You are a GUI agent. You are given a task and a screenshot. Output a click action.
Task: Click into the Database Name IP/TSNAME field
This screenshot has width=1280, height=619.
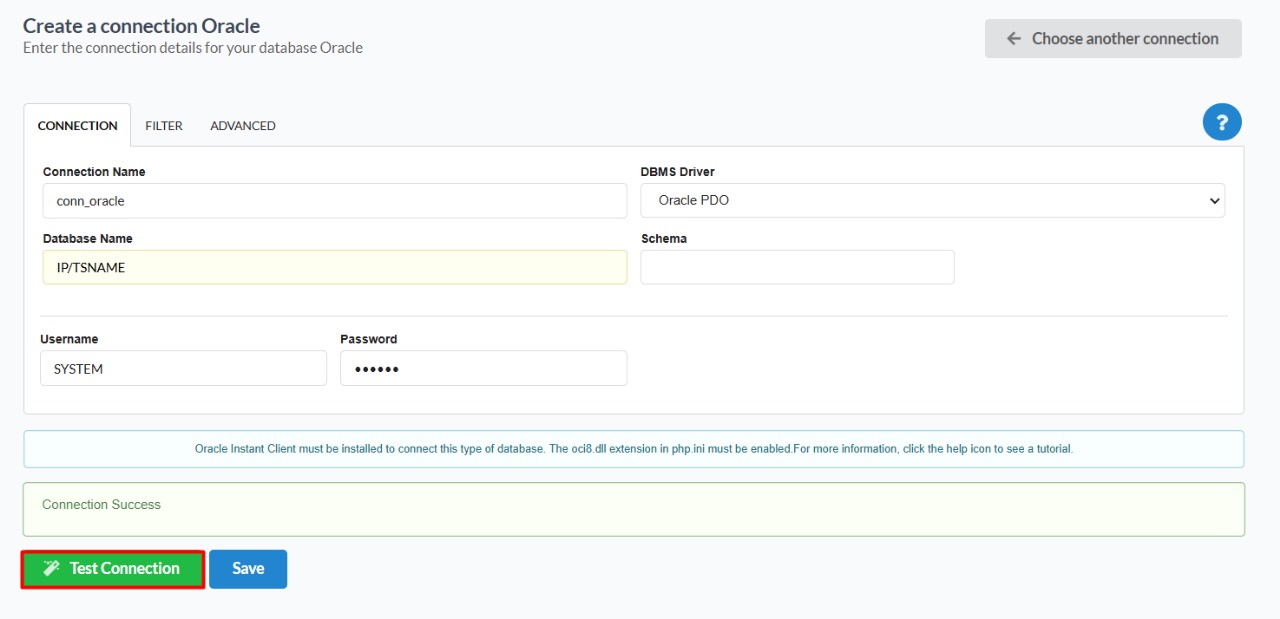coord(334,268)
